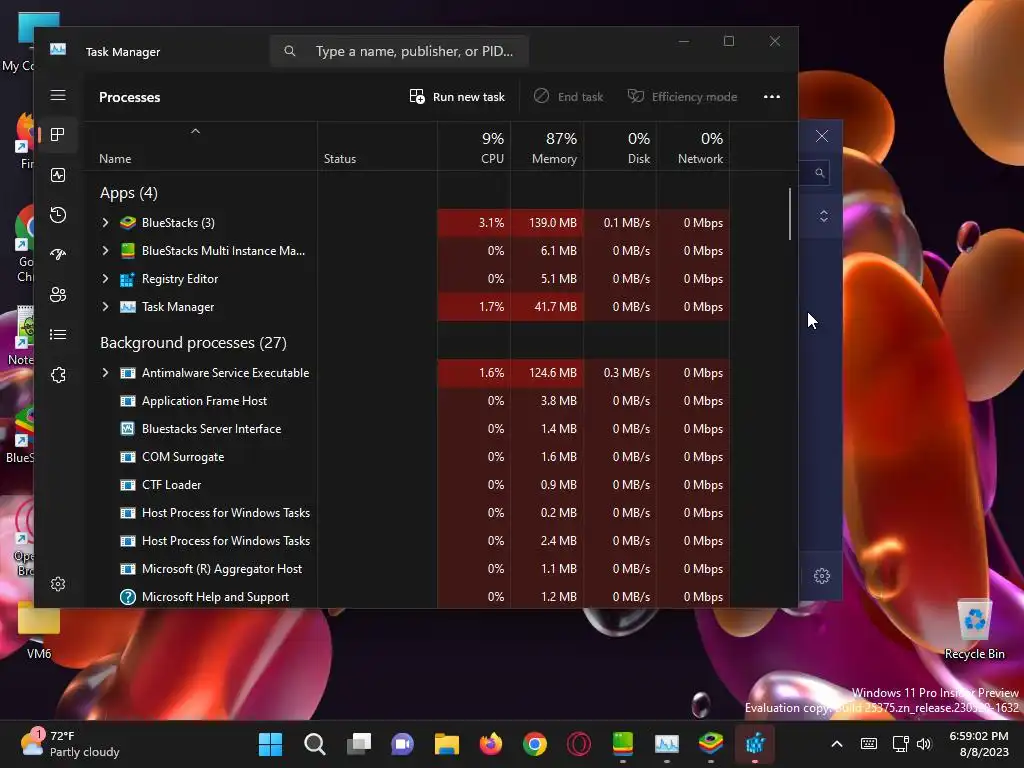The image size is (1024, 768).
Task: Open the Recycle Bin desktop icon
Action: tap(974, 630)
